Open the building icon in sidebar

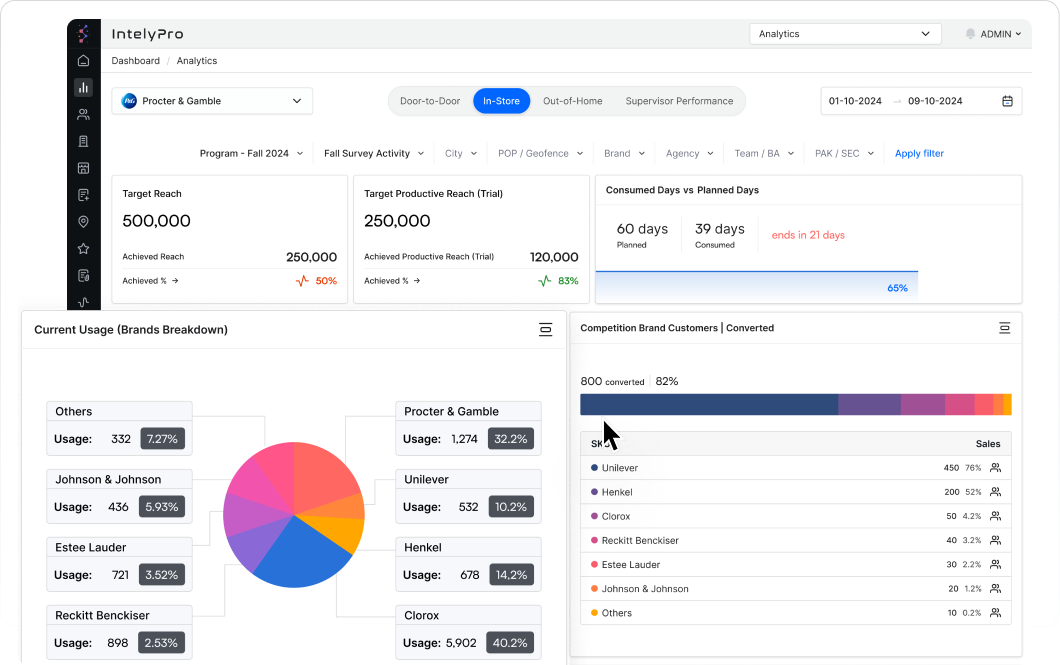83,141
